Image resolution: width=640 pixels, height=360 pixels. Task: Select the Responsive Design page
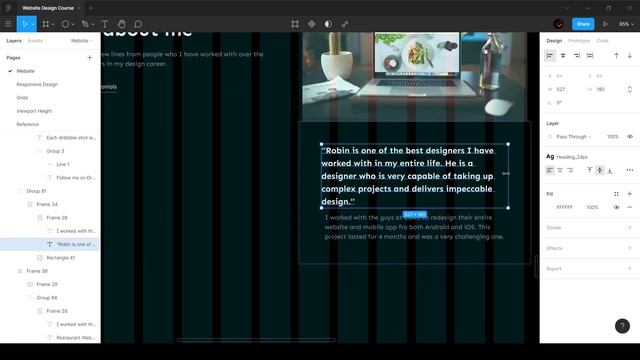(x=37, y=84)
